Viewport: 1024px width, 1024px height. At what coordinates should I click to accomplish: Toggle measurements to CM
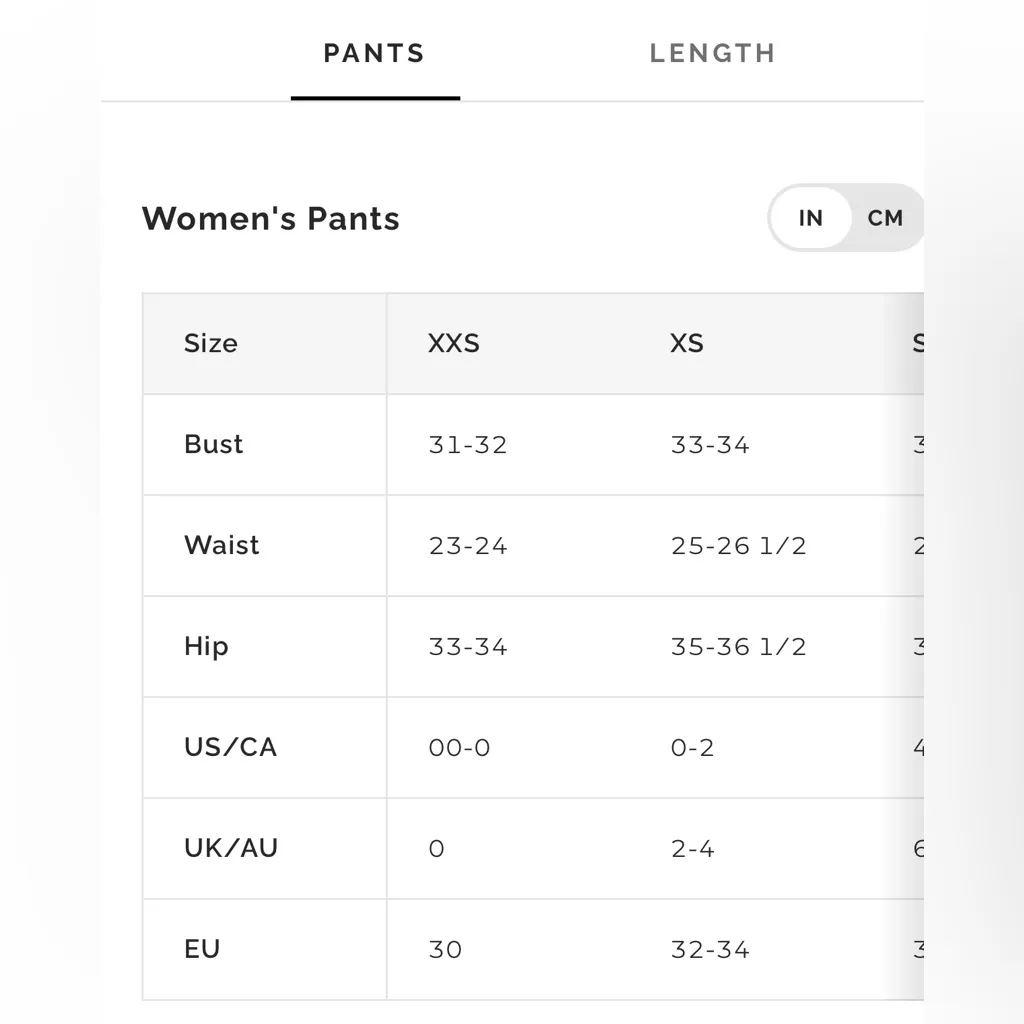click(884, 218)
